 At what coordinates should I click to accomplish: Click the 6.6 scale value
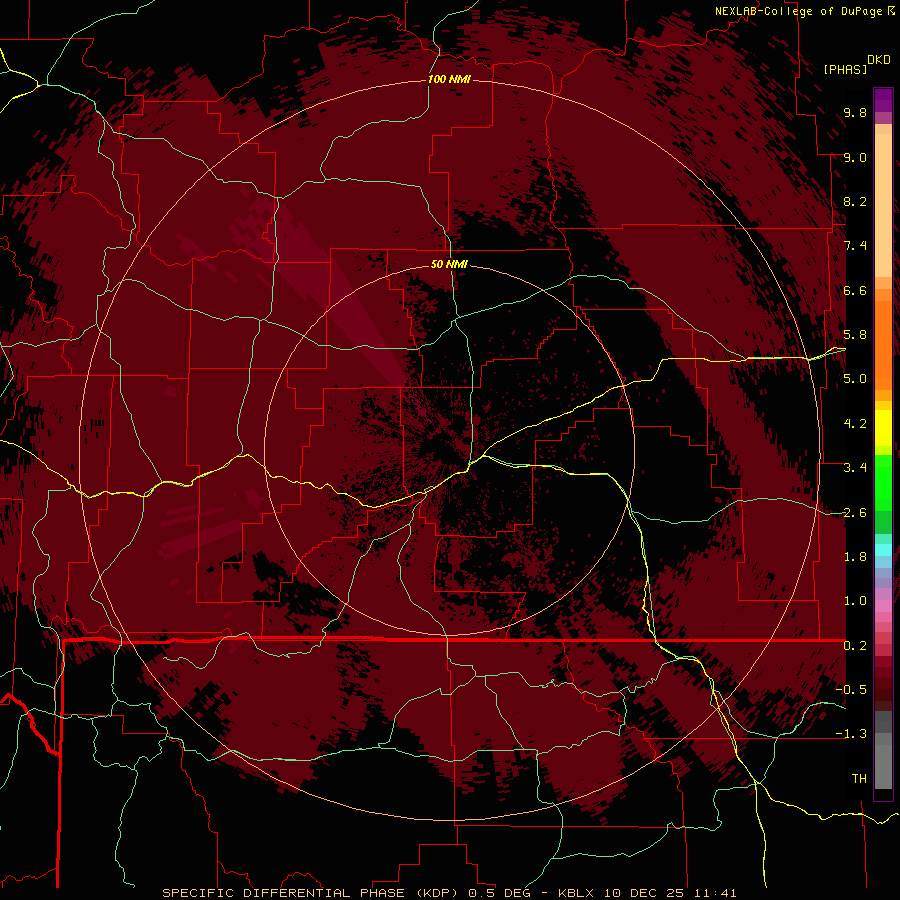(855, 290)
